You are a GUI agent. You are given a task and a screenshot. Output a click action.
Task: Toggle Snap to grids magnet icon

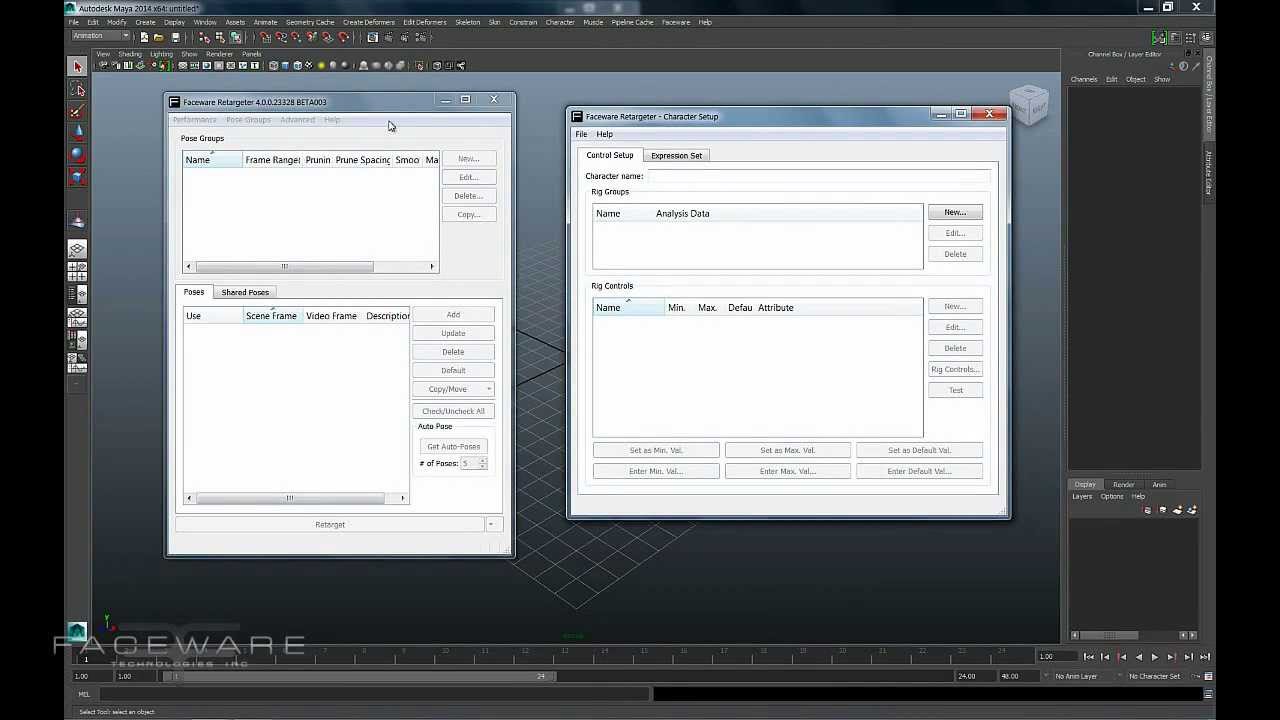pyautogui.click(x=266, y=37)
